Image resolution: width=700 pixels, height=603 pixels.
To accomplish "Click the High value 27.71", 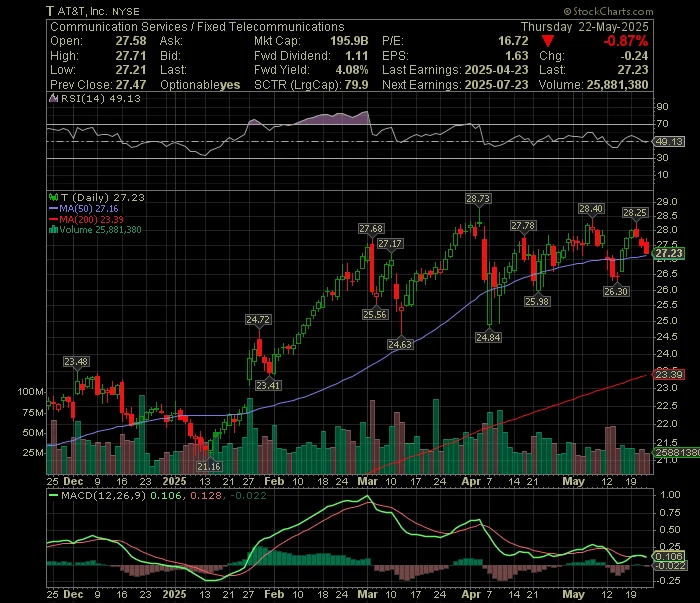I will coord(131,56).
